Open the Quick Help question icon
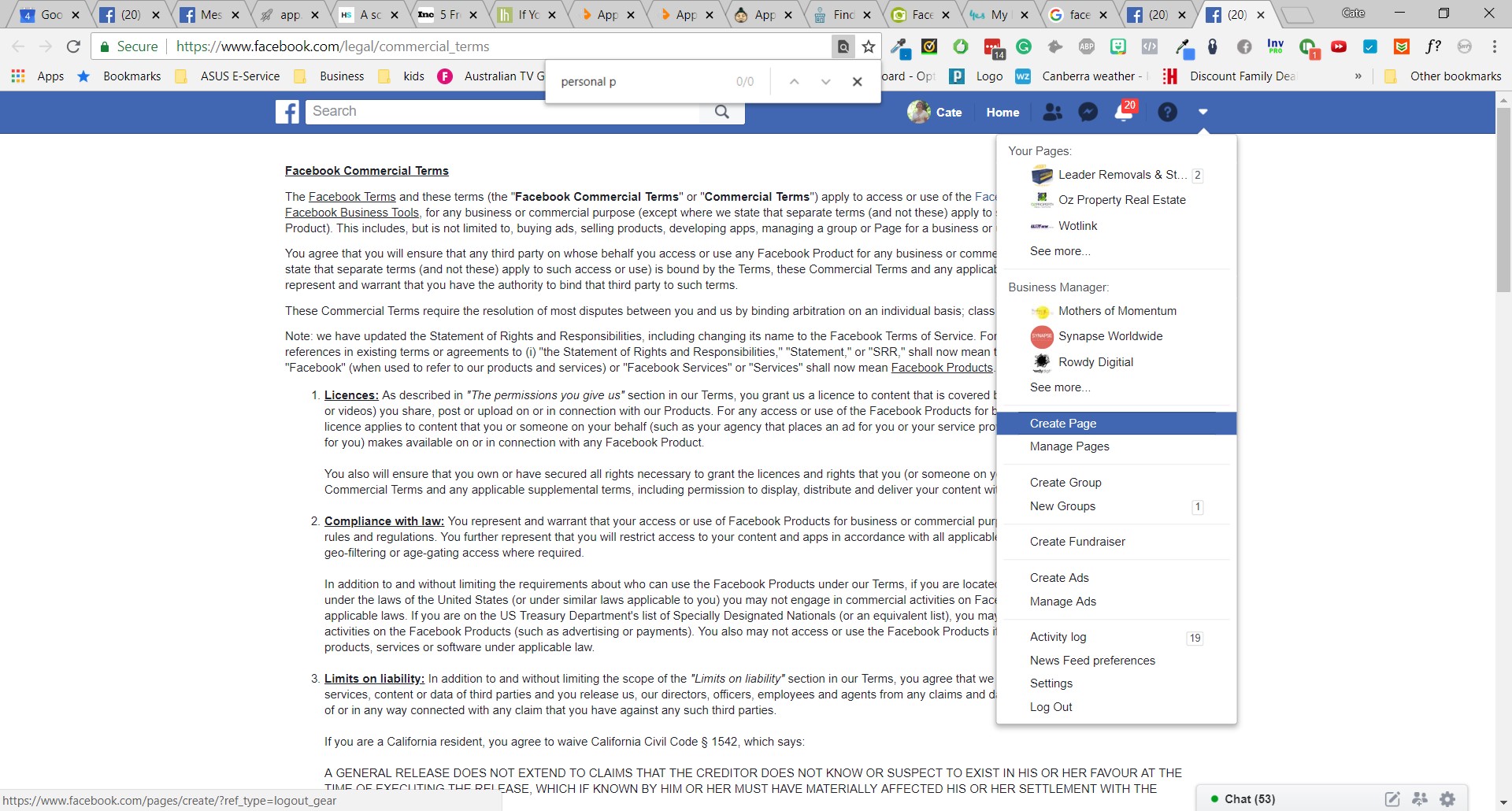The image size is (1512, 811). pyautogui.click(x=1167, y=112)
